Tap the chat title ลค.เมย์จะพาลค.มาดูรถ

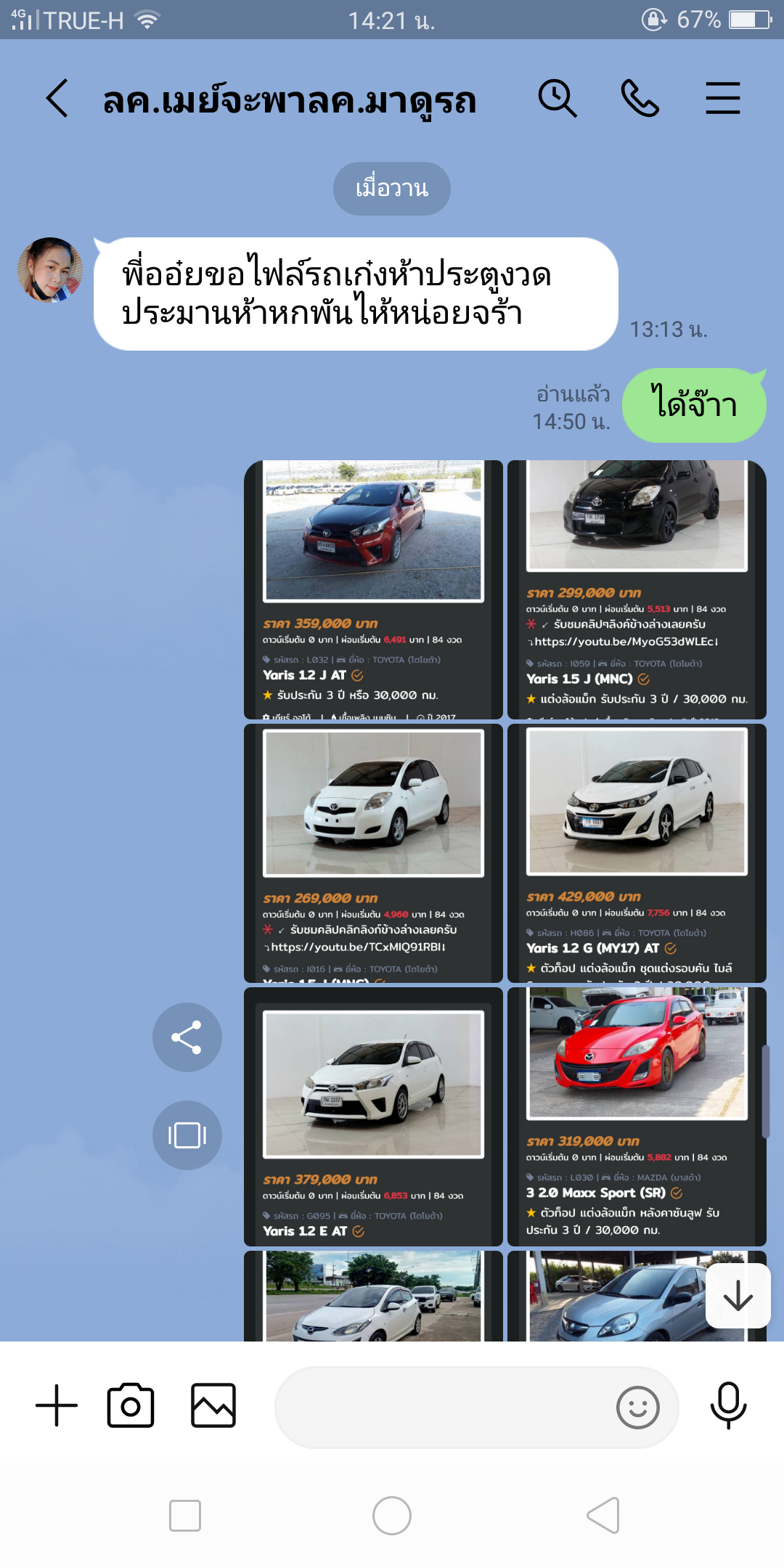tap(290, 99)
